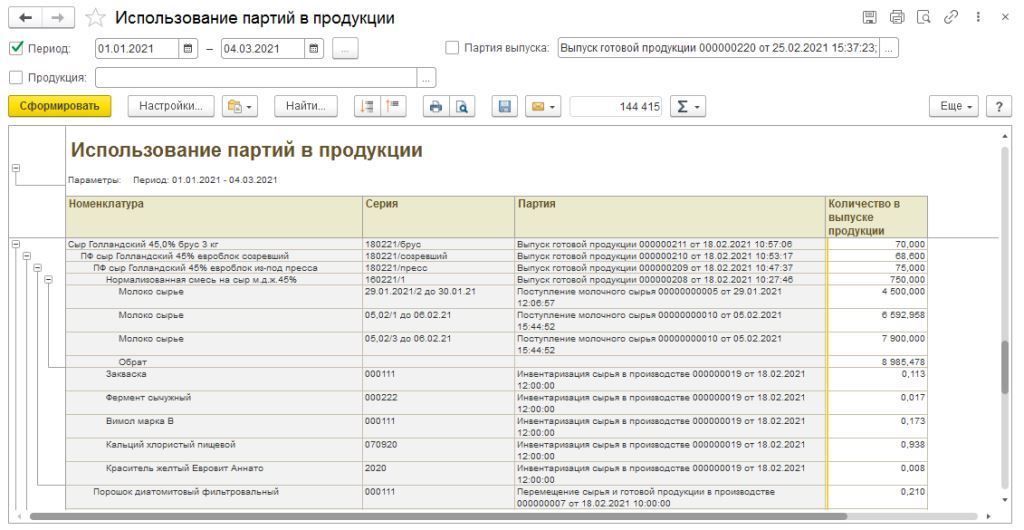The height and width of the screenshot is (530, 1024).
Task: Click the Партия выпуска value field
Action: point(718,48)
